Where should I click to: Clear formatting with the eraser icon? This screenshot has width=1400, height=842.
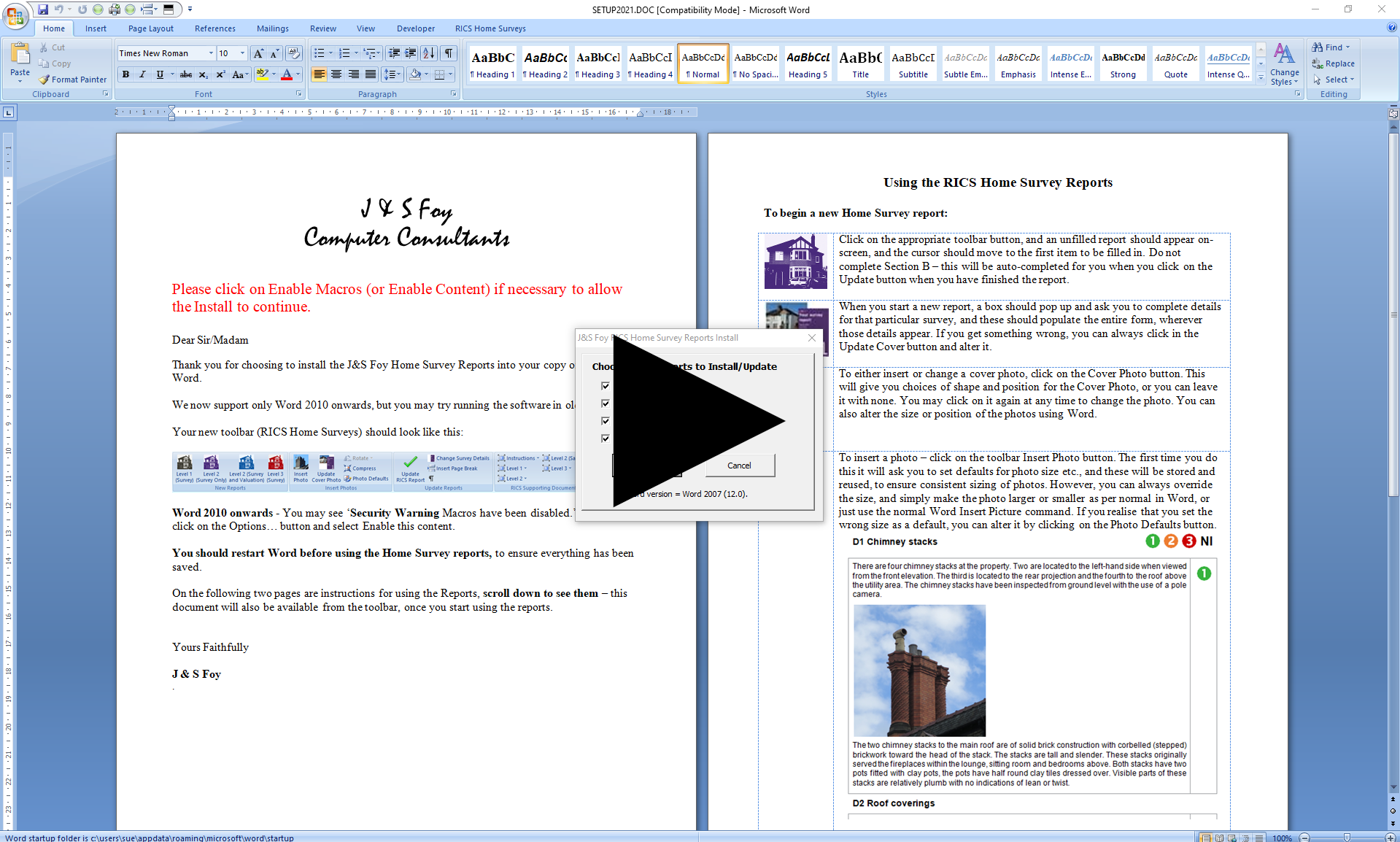coord(293,53)
